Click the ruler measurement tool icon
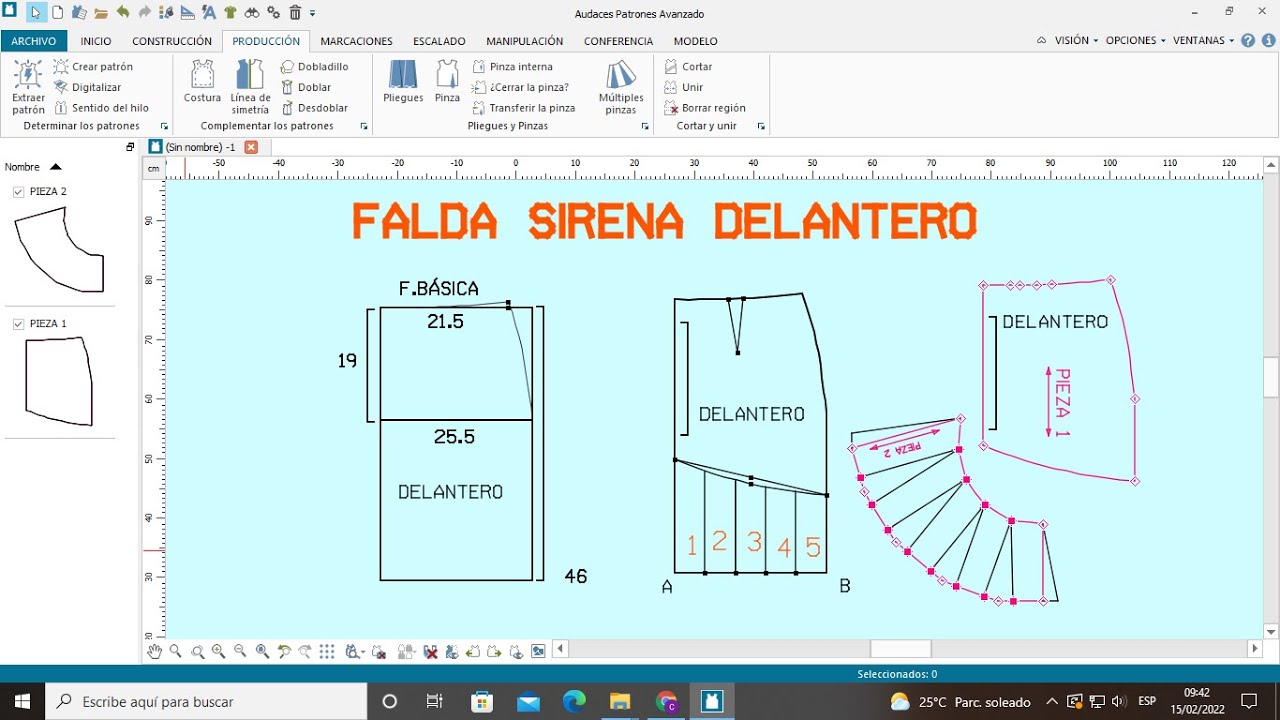This screenshot has width=1280, height=720. (187, 12)
